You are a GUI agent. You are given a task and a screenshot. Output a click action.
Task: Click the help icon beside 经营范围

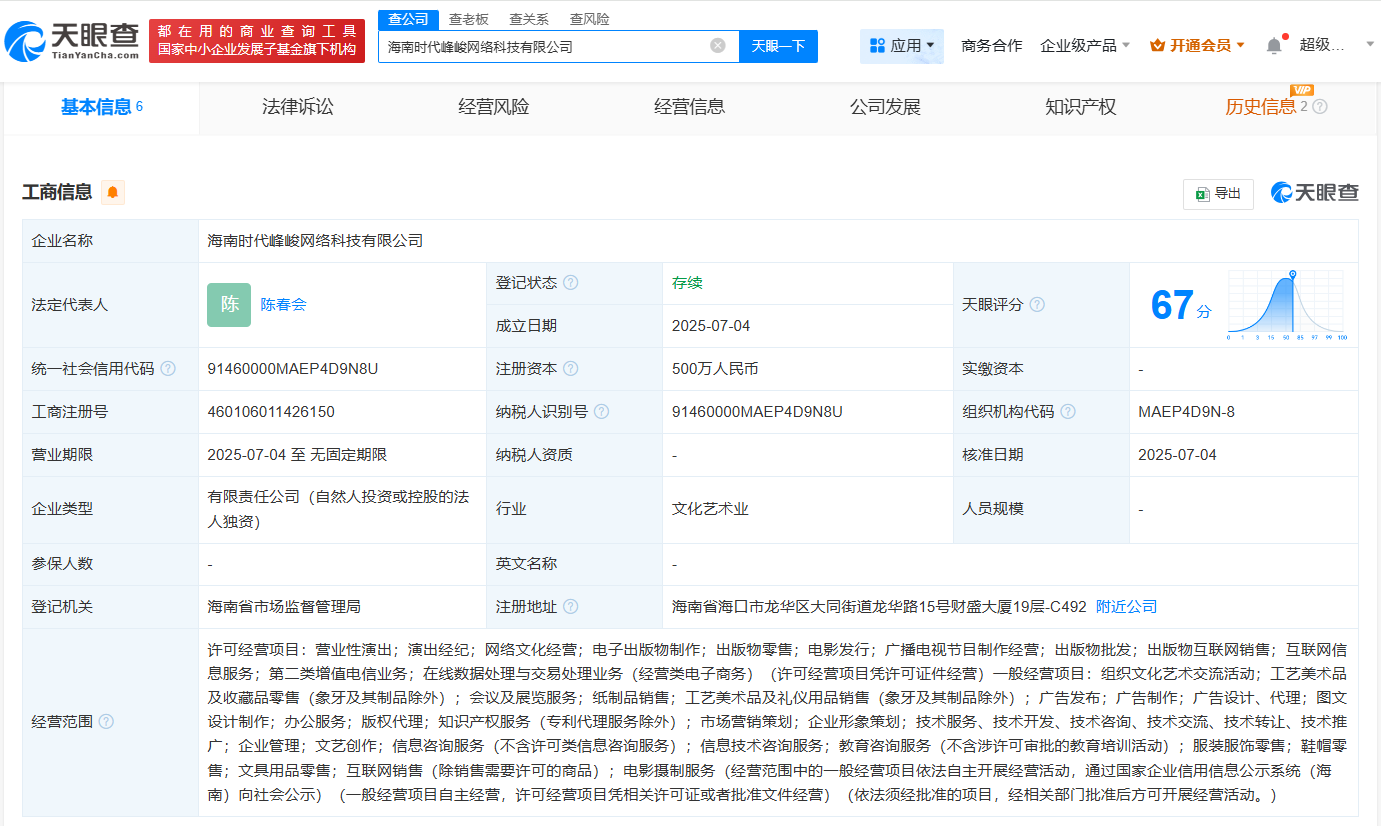point(106,722)
